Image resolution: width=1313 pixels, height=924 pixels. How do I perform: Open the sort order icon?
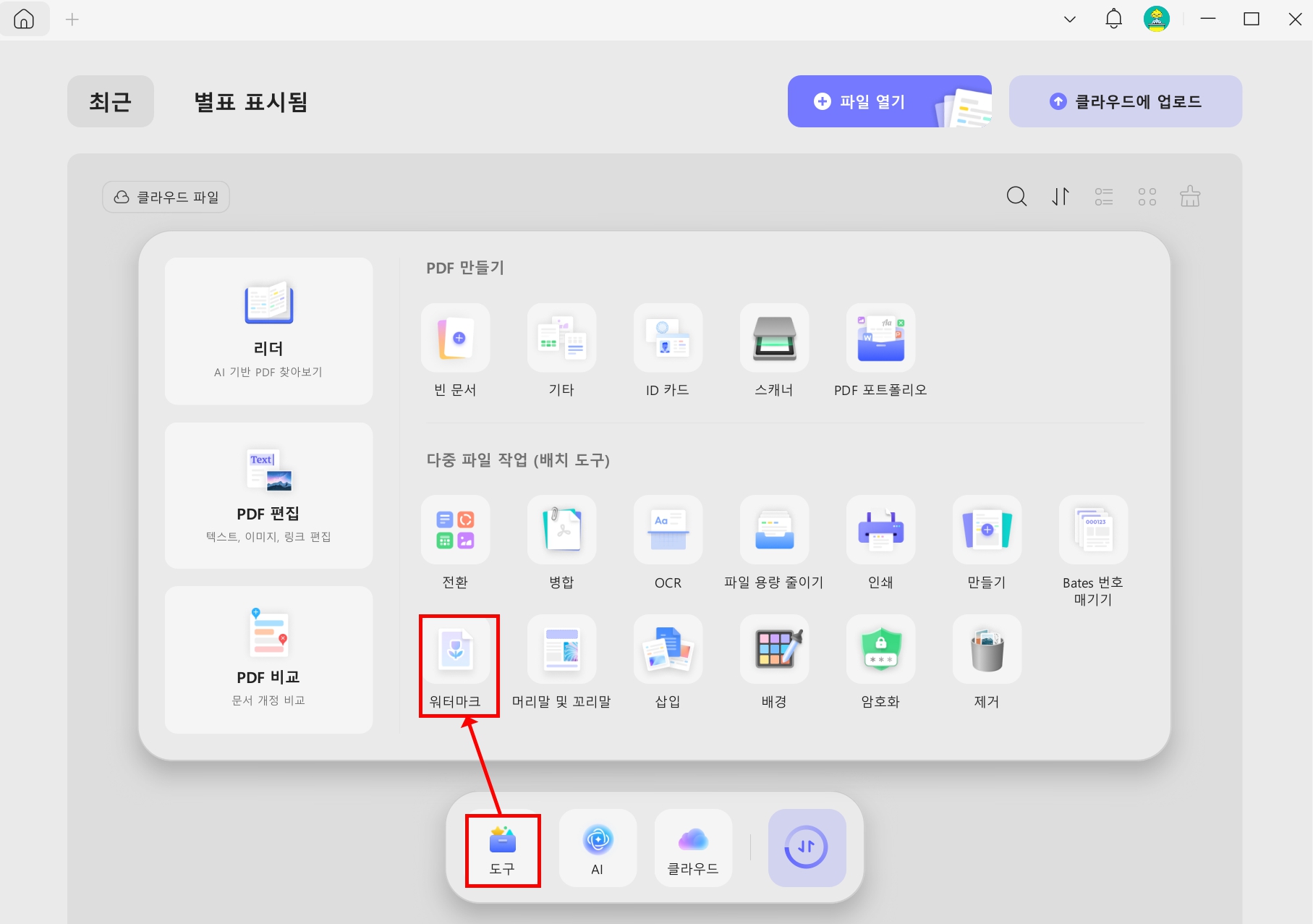click(x=1061, y=196)
